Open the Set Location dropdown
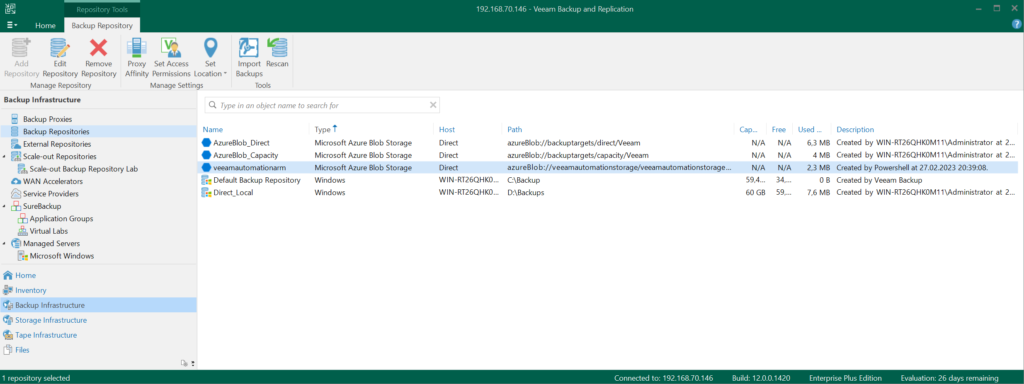The height and width of the screenshot is (384, 1024). coord(210,57)
